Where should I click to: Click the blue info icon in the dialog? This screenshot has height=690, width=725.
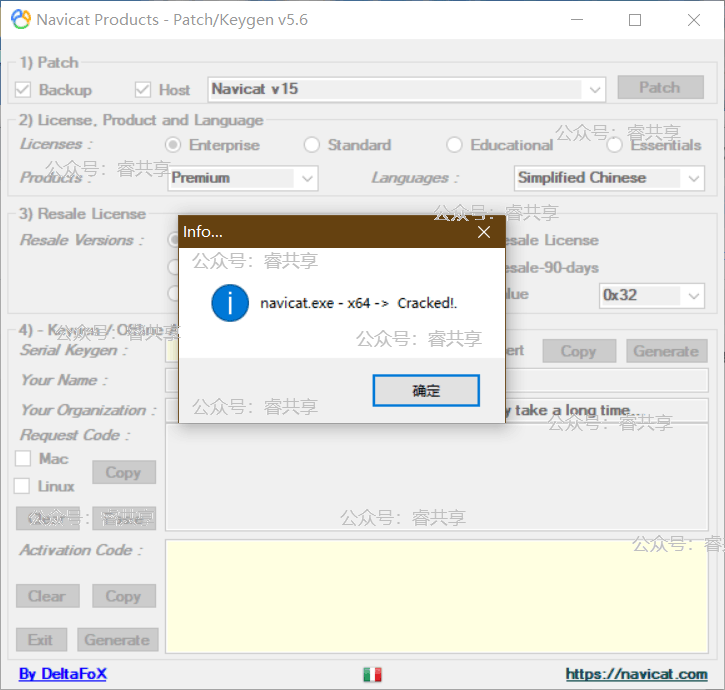(230, 303)
